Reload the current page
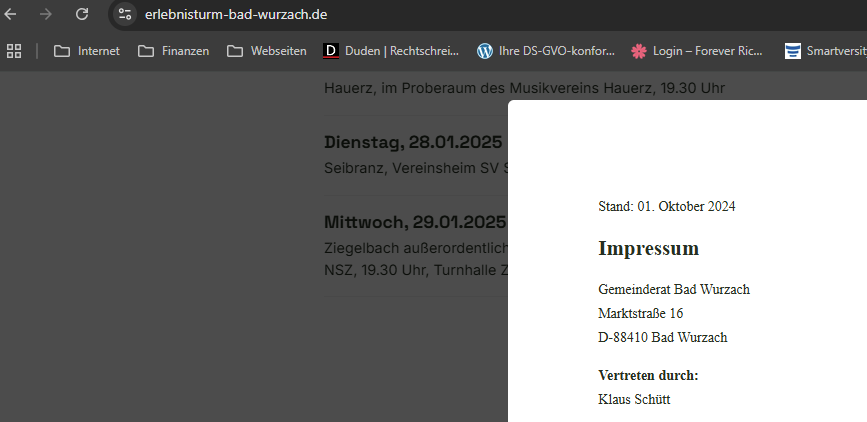The height and width of the screenshot is (422, 867). [82, 14]
